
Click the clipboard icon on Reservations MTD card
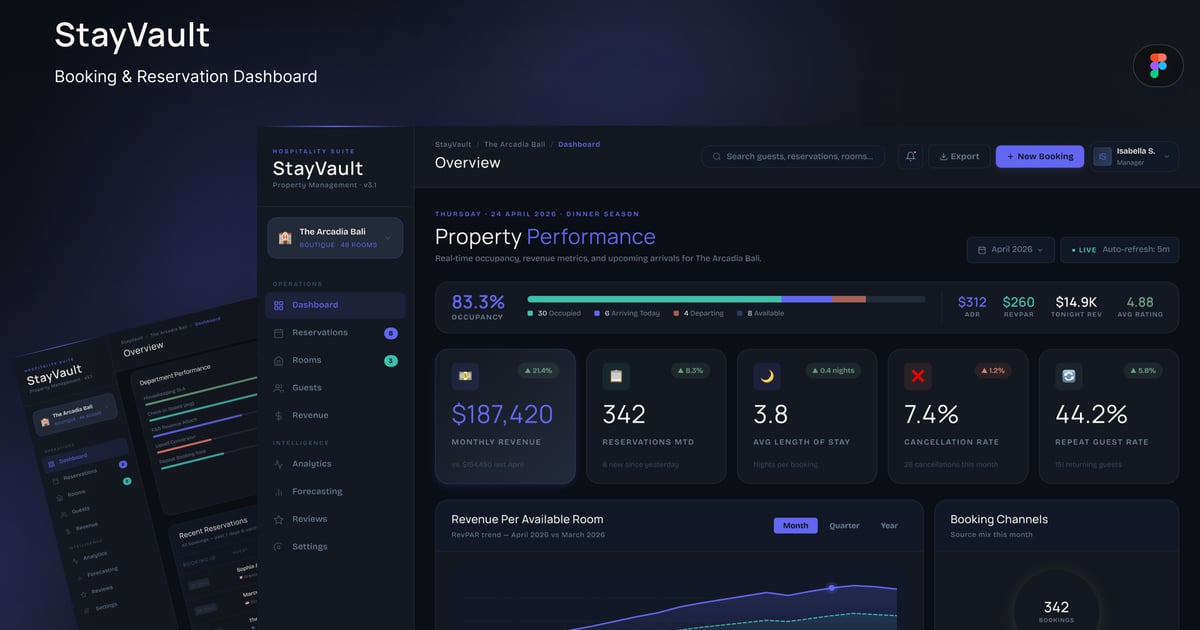[x=616, y=376]
